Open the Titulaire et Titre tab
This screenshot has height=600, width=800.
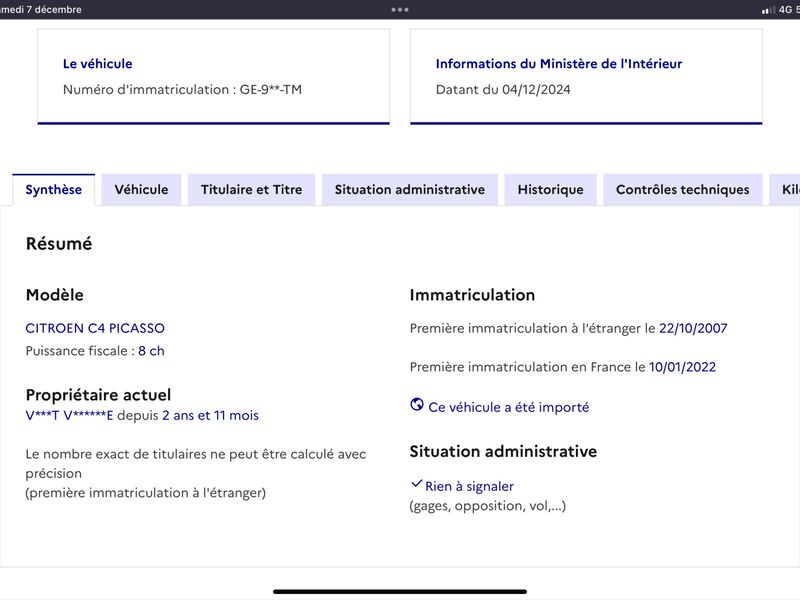click(252, 190)
